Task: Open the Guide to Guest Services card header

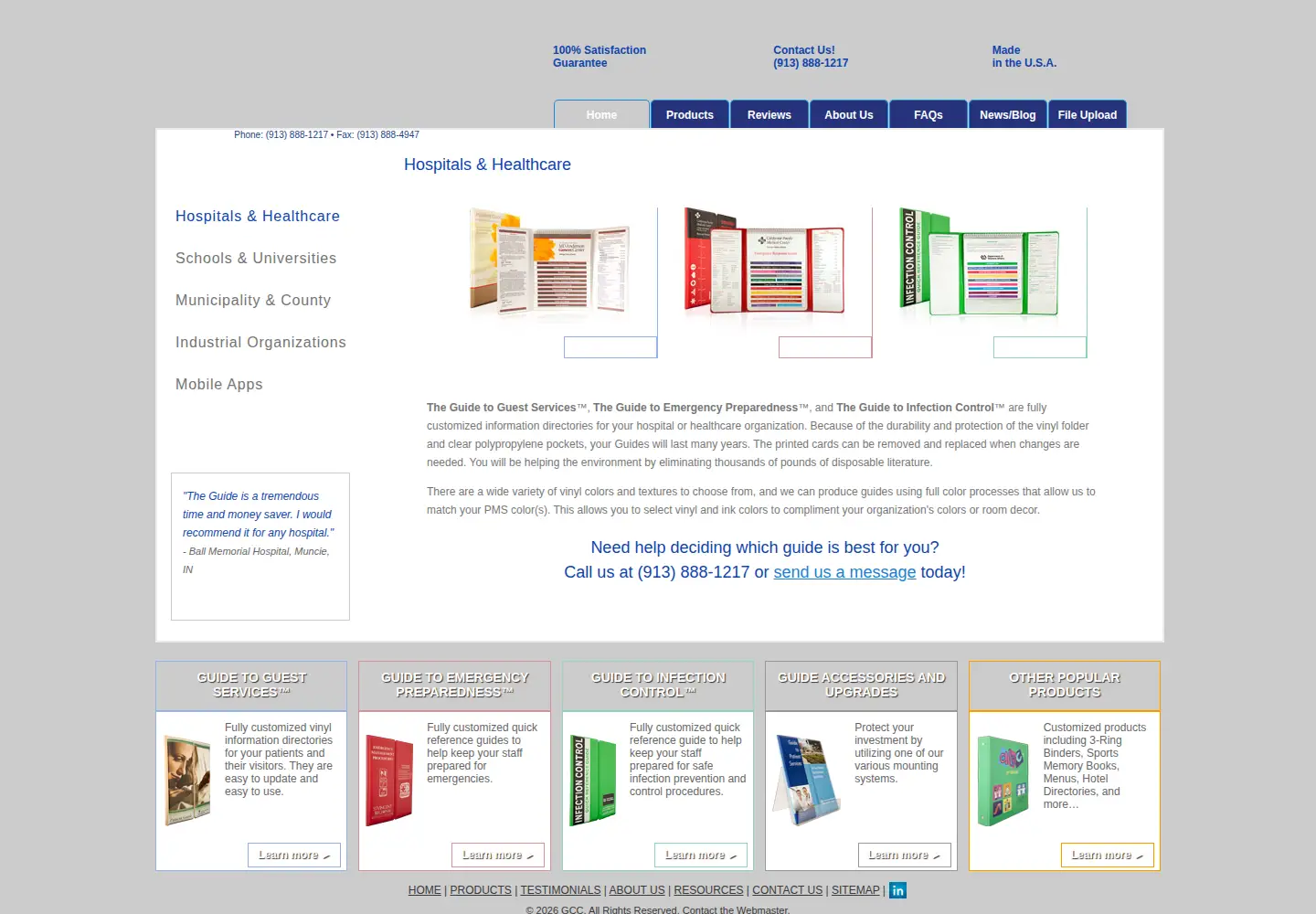Action: pyautogui.click(x=251, y=685)
